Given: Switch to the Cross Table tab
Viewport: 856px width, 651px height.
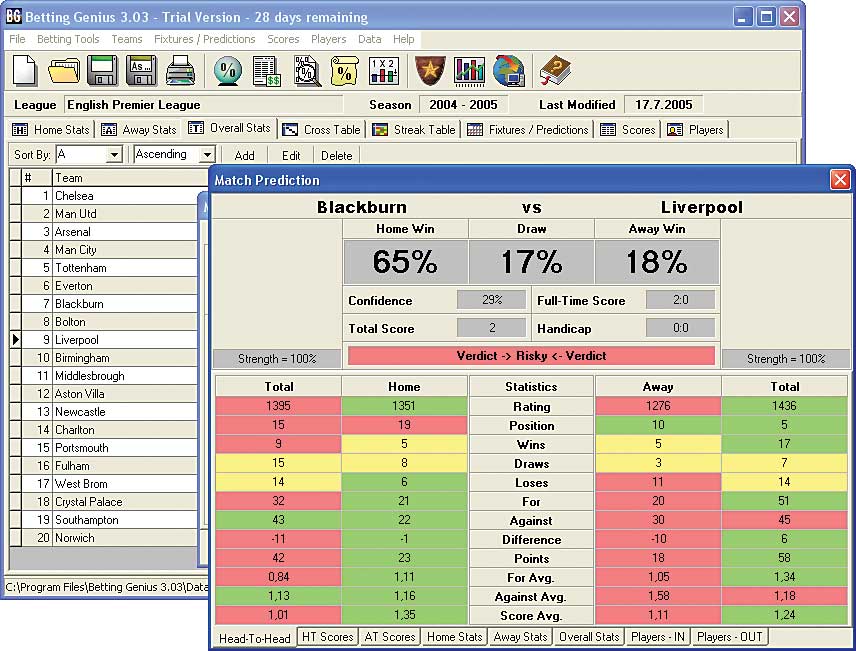Looking at the screenshot, I should 322,129.
